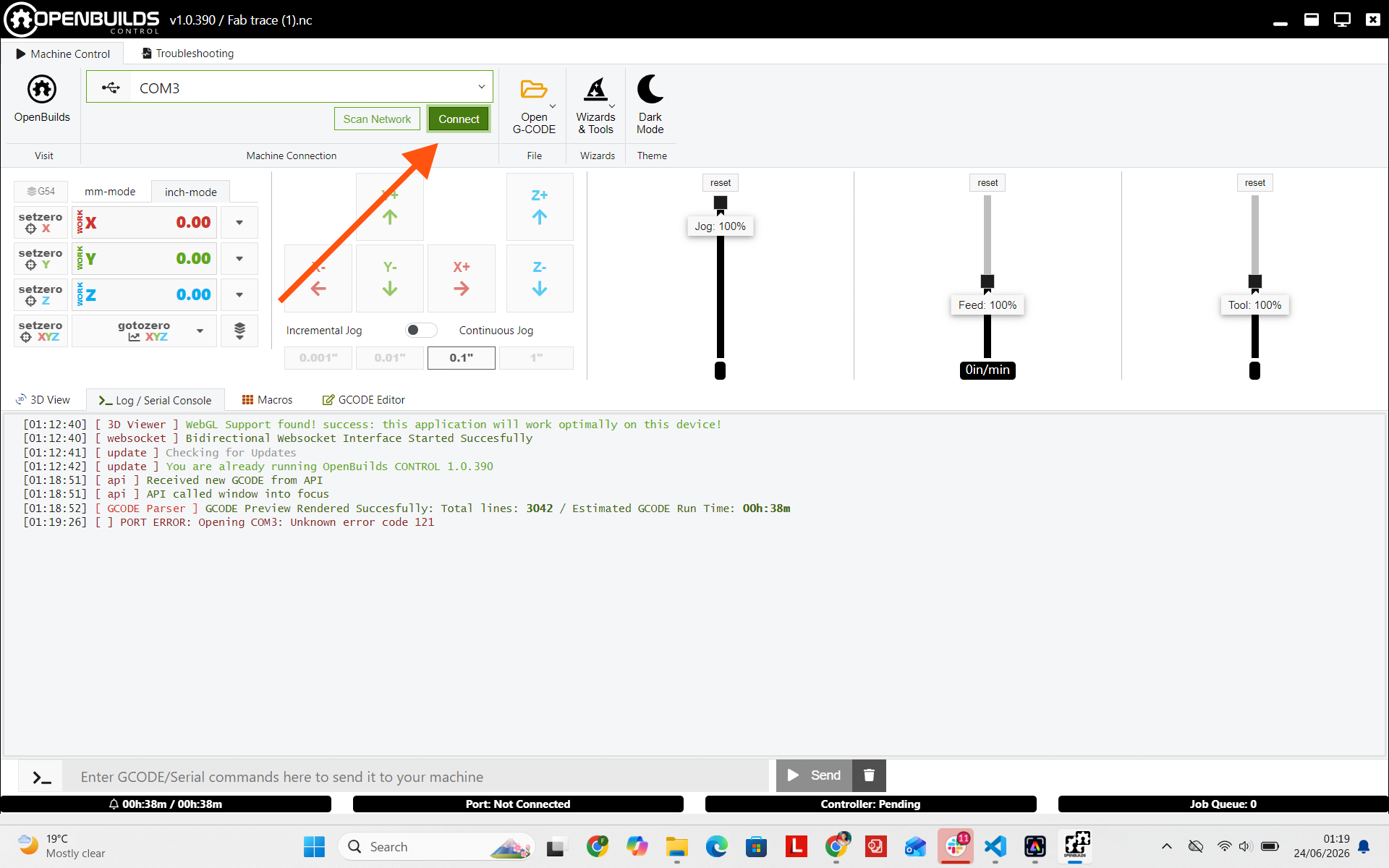Select 1" jog step
1389x868 pixels.
pyautogui.click(x=536, y=358)
